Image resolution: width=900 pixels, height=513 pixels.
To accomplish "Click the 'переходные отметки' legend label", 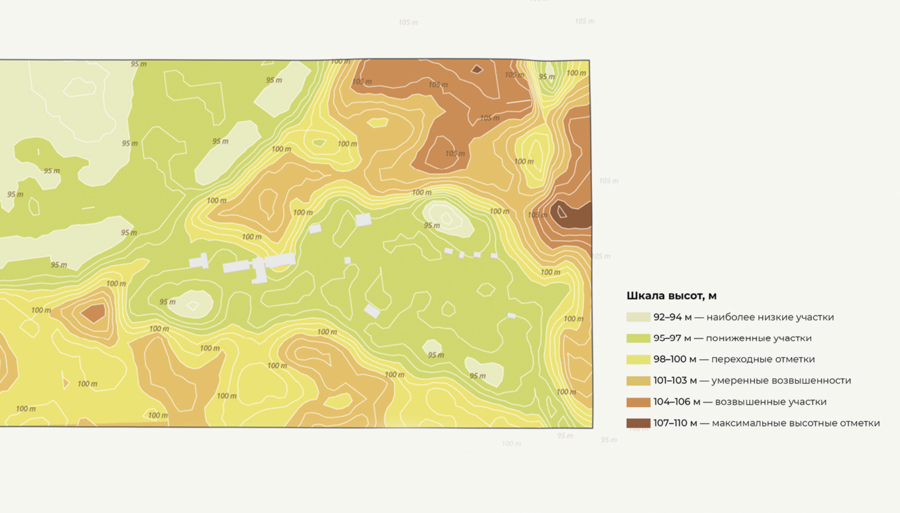I will point(763,359).
